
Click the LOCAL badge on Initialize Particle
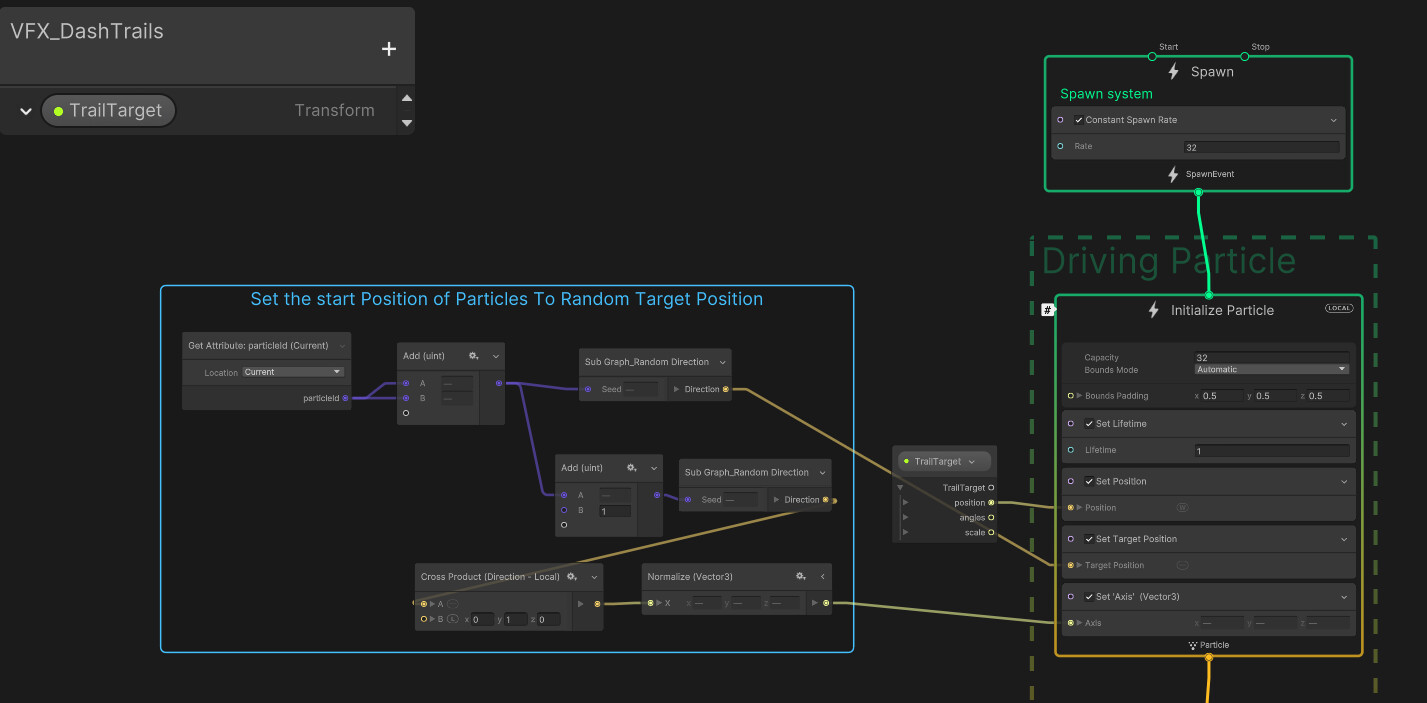pyautogui.click(x=1338, y=308)
